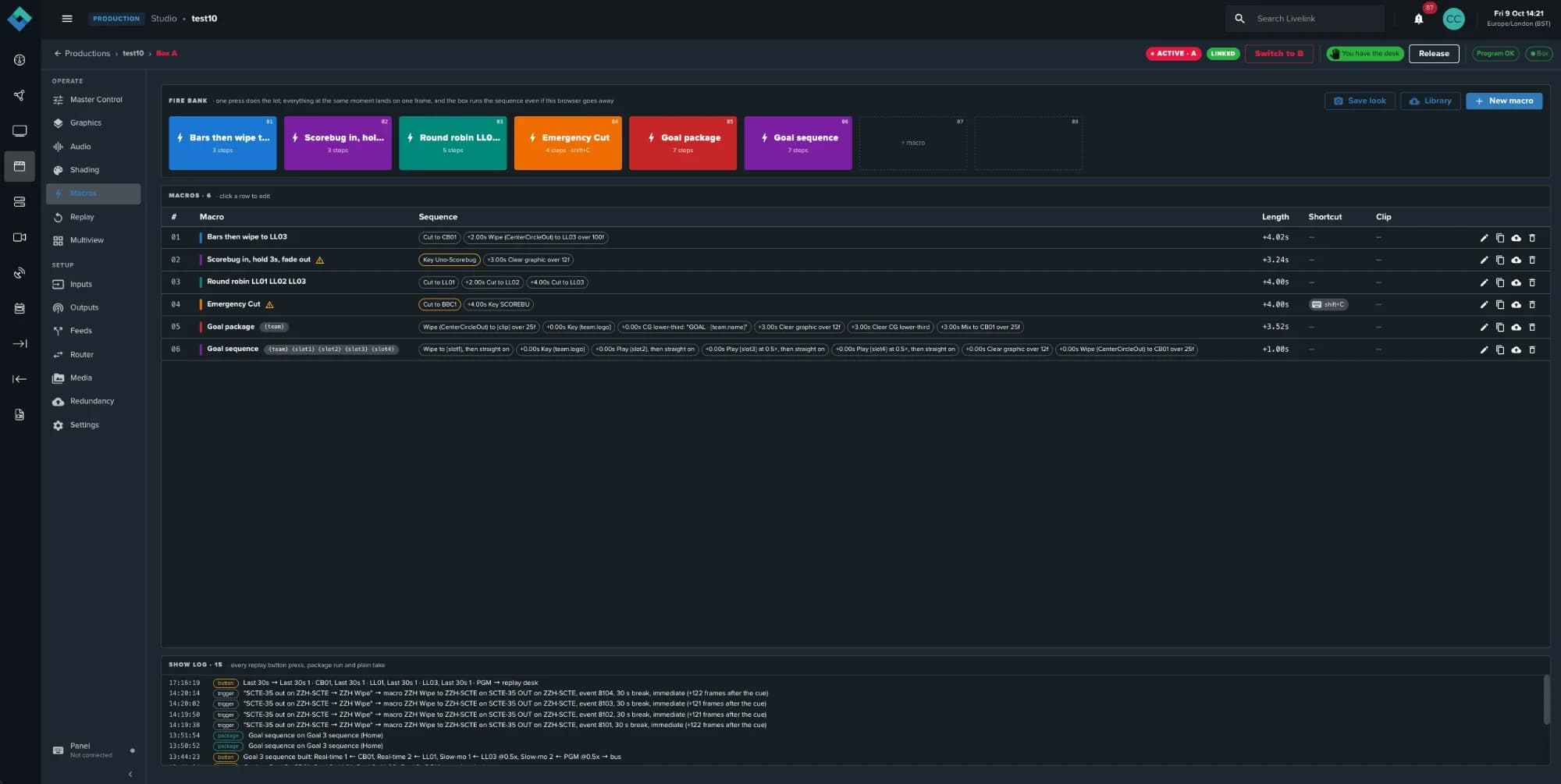Open the arrow-to-right-bar icon in the rail
This screenshot has width=1561, height=784.
tap(20, 343)
